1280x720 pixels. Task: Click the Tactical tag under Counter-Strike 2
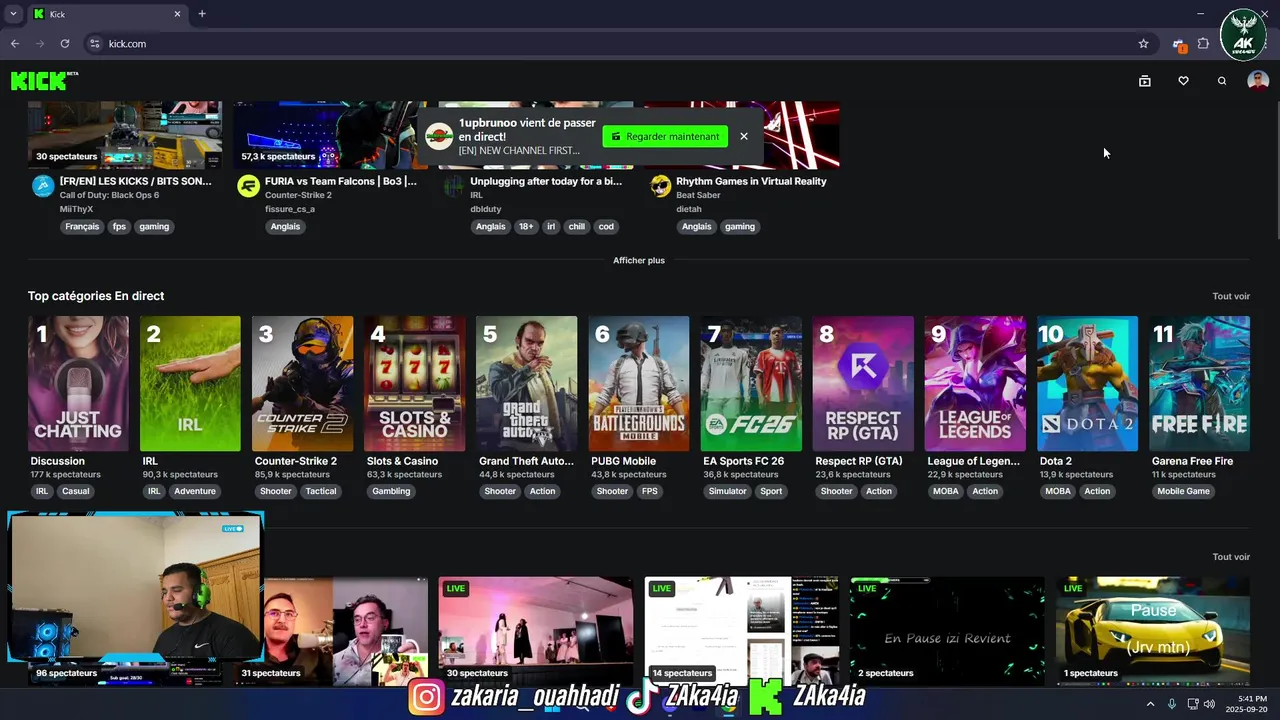(321, 491)
